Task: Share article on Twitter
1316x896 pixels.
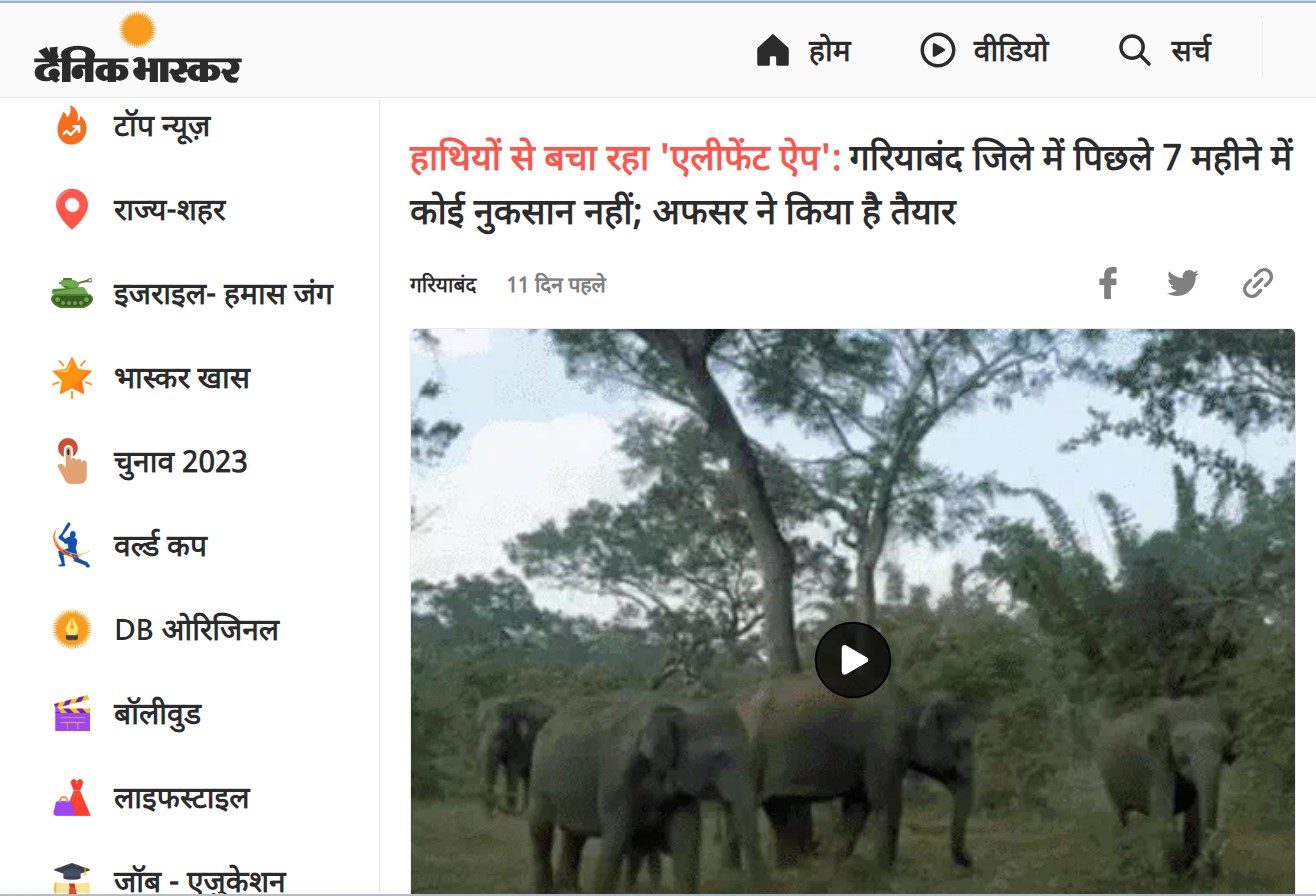Action: tap(1182, 284)
